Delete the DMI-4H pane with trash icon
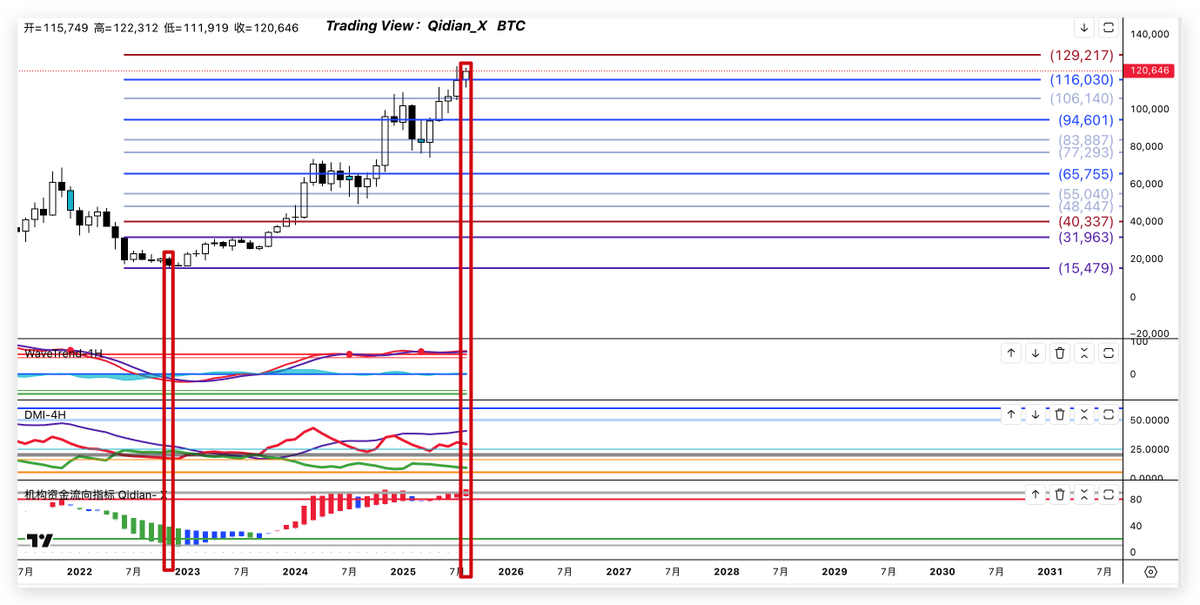This screenshot has height=605, width=1200. [x=1060, y=414]
